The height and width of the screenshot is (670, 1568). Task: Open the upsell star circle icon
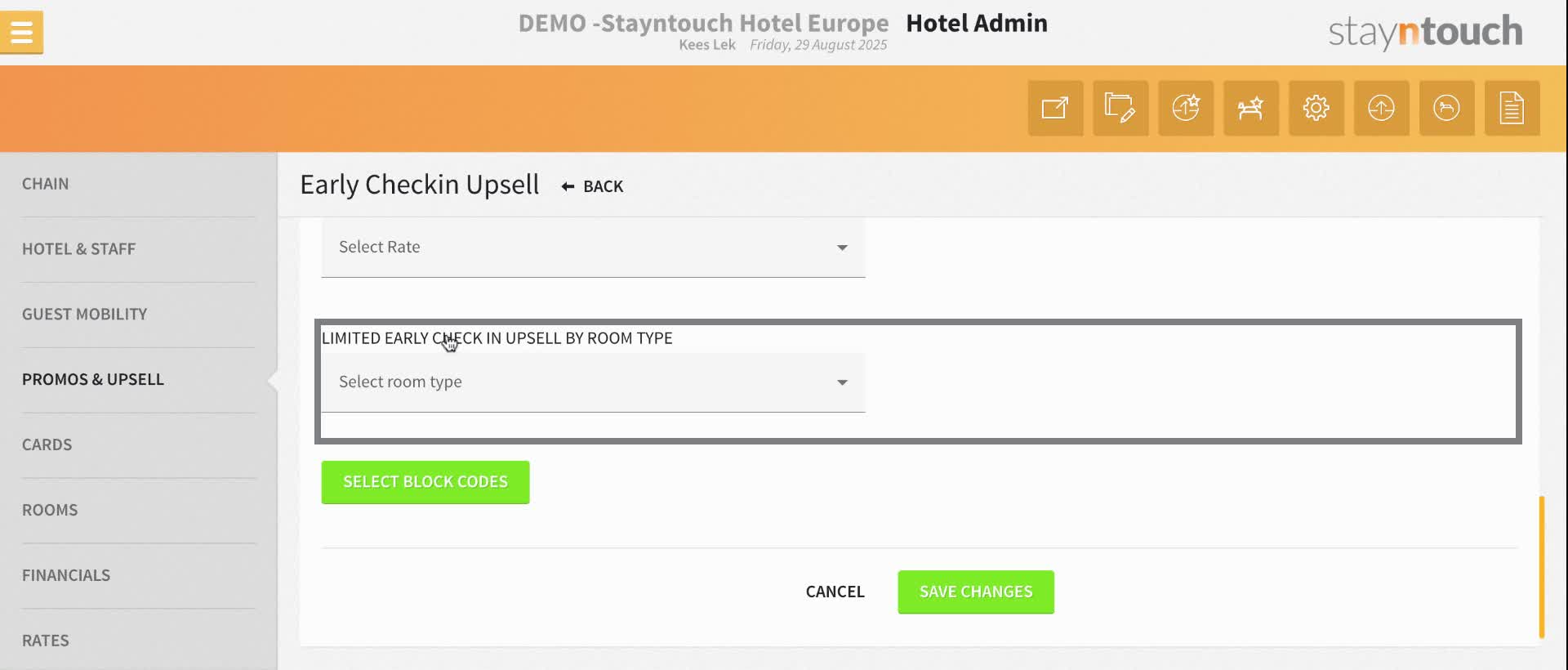click(x=1186, y=108)
